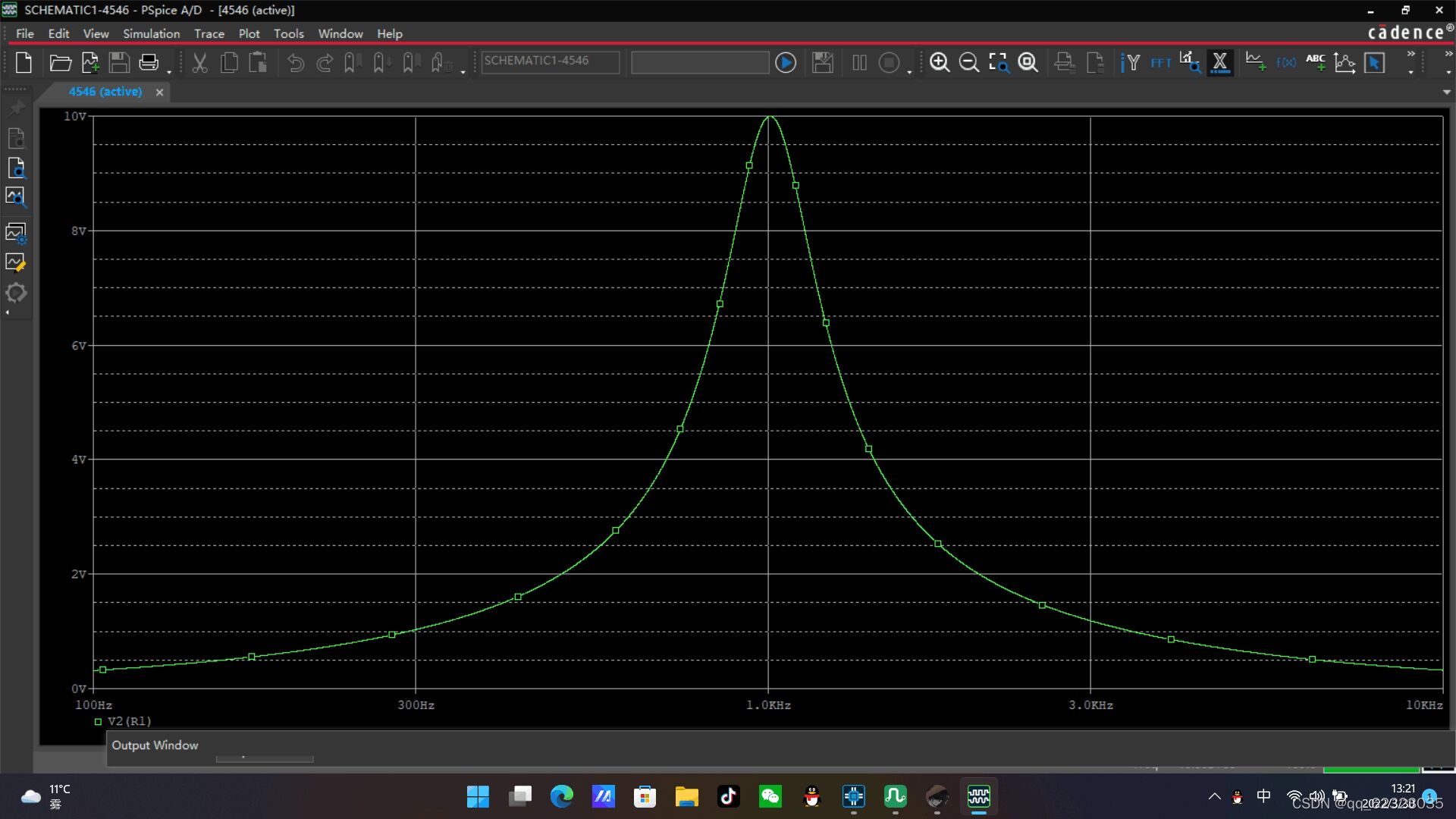Paste from the clipboard icon

(x=258, y=62)
